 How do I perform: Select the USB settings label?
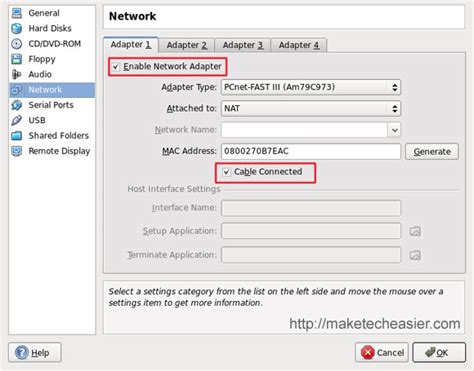(37, 120)
